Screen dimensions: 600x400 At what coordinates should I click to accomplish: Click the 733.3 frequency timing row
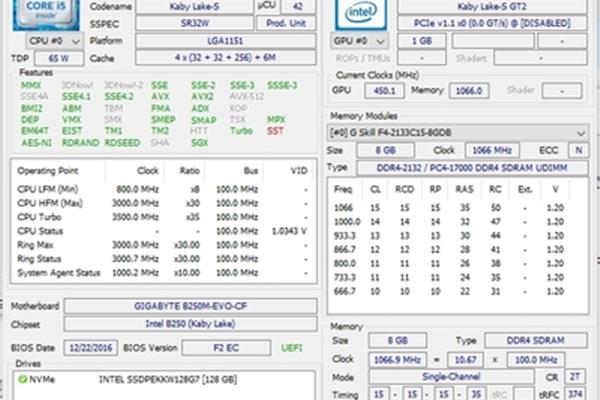click(449, 278)
